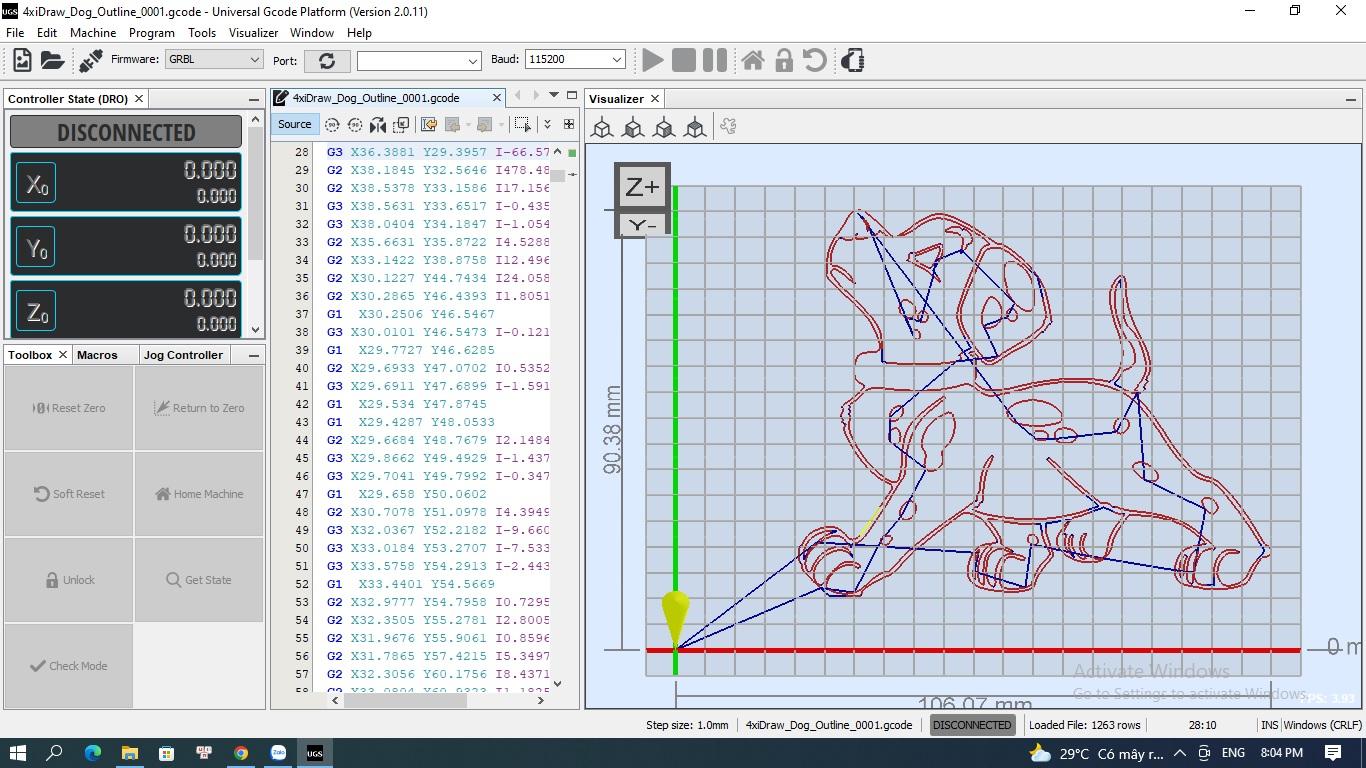Close the 4xiDraw_Dog_Outline_0001.gcode editor tab
Image resolution: width=1366 pixels, height=768 pixels.
[x=496, y=98]
